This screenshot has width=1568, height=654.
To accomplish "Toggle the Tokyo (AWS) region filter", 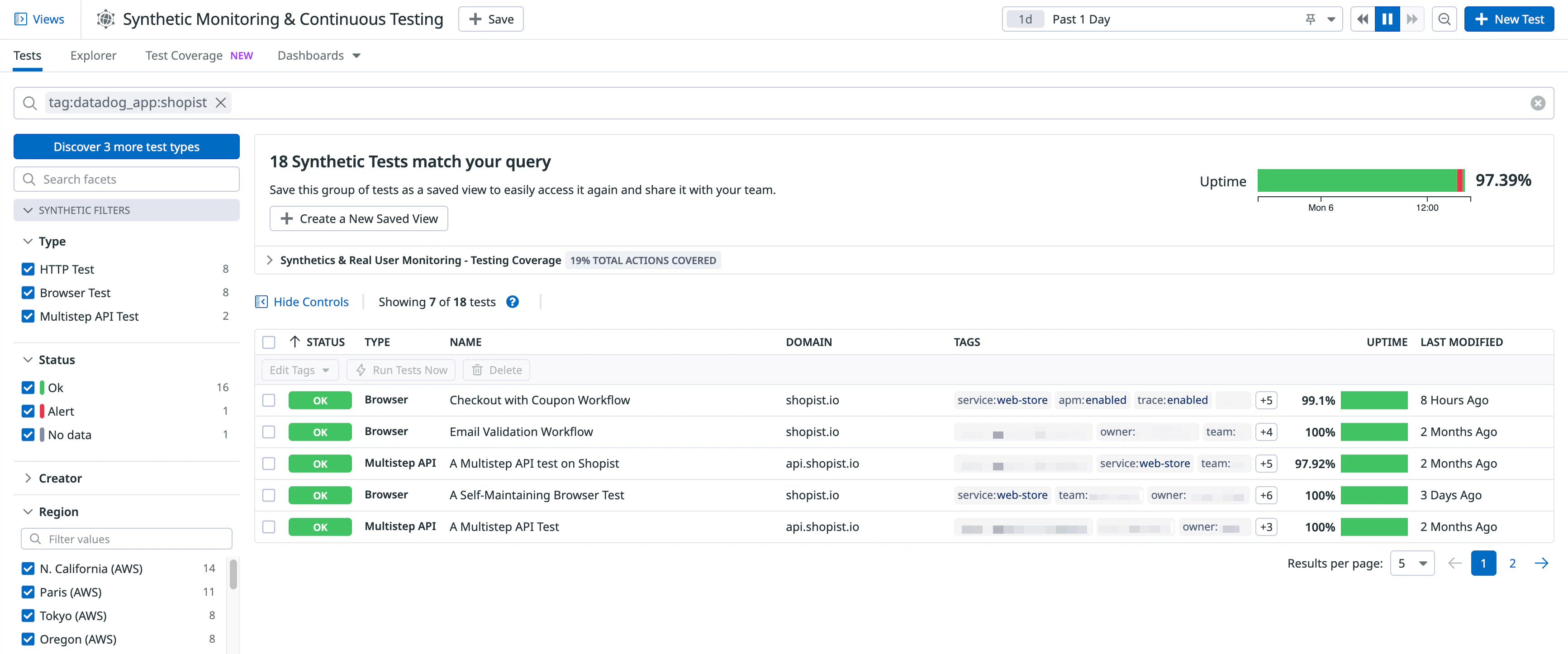I will (28, 616).
